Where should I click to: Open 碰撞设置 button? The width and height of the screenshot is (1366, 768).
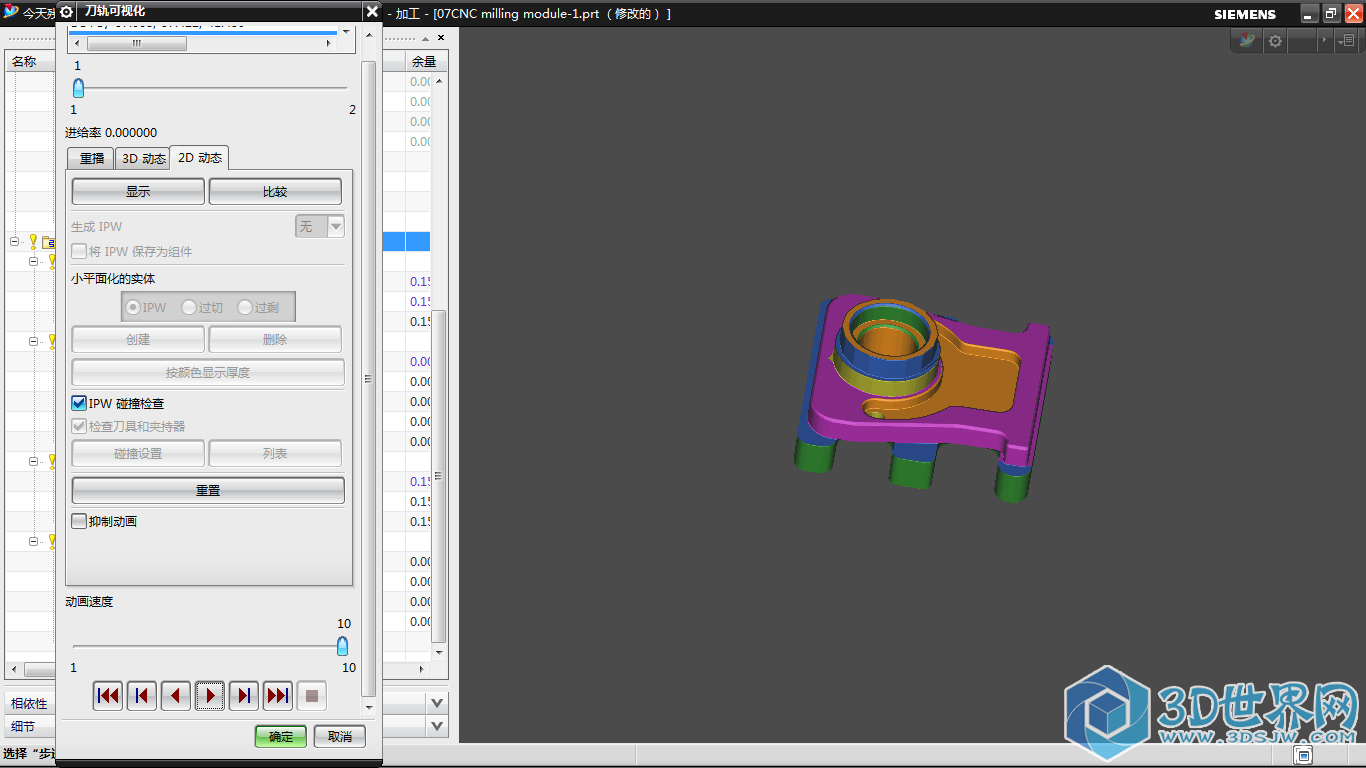click(138, 453)
